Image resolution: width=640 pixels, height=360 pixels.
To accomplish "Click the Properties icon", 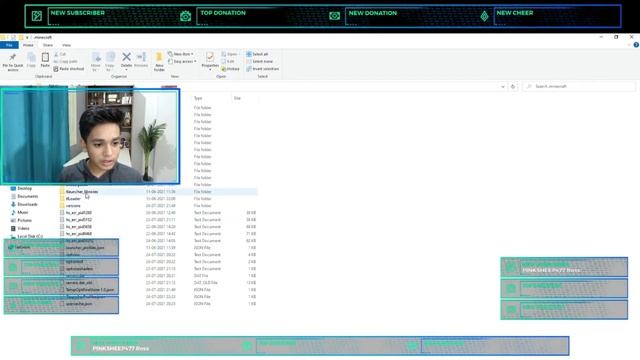I will pos(210,57).
